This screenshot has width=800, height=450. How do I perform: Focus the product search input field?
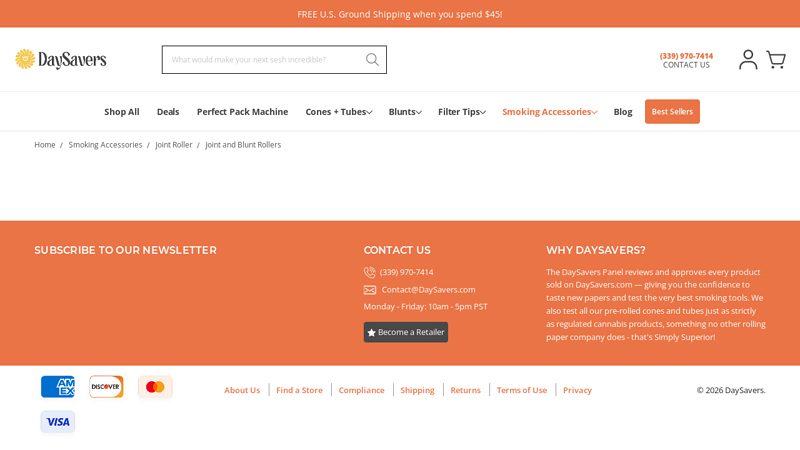tap(260, 60)
